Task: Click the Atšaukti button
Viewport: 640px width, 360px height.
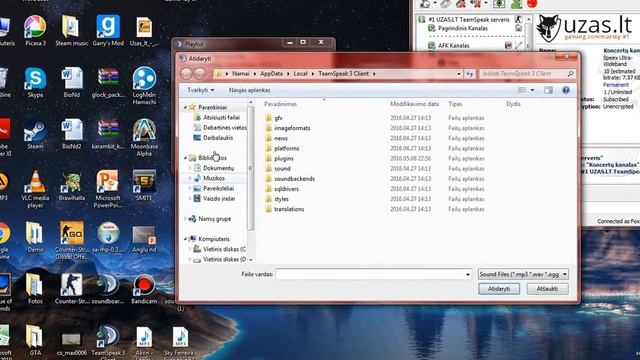Action: (x=547, y=289)
